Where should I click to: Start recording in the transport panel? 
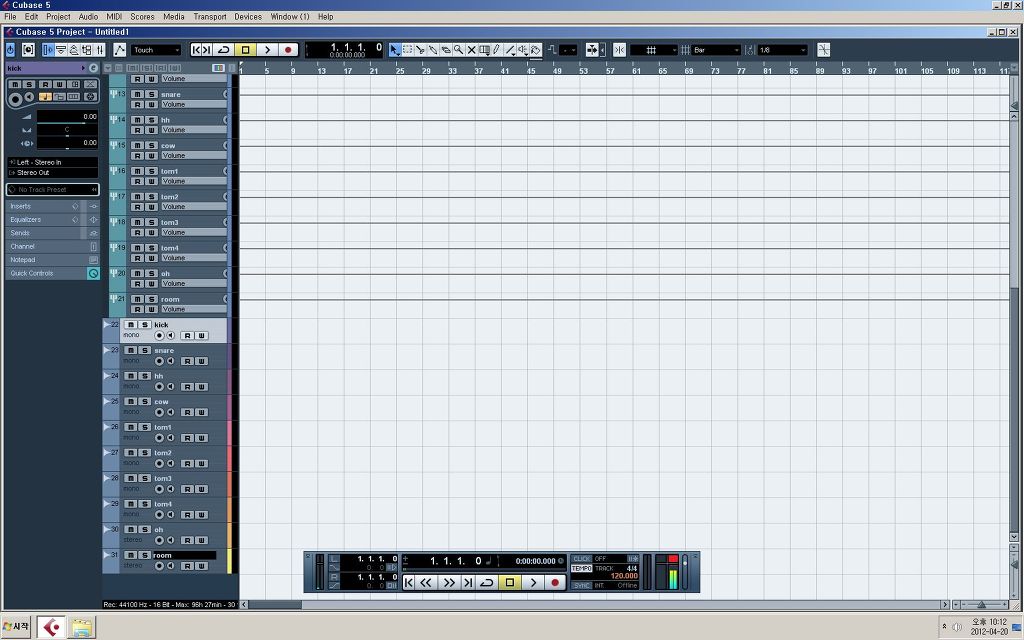click(x=555, y=583)
